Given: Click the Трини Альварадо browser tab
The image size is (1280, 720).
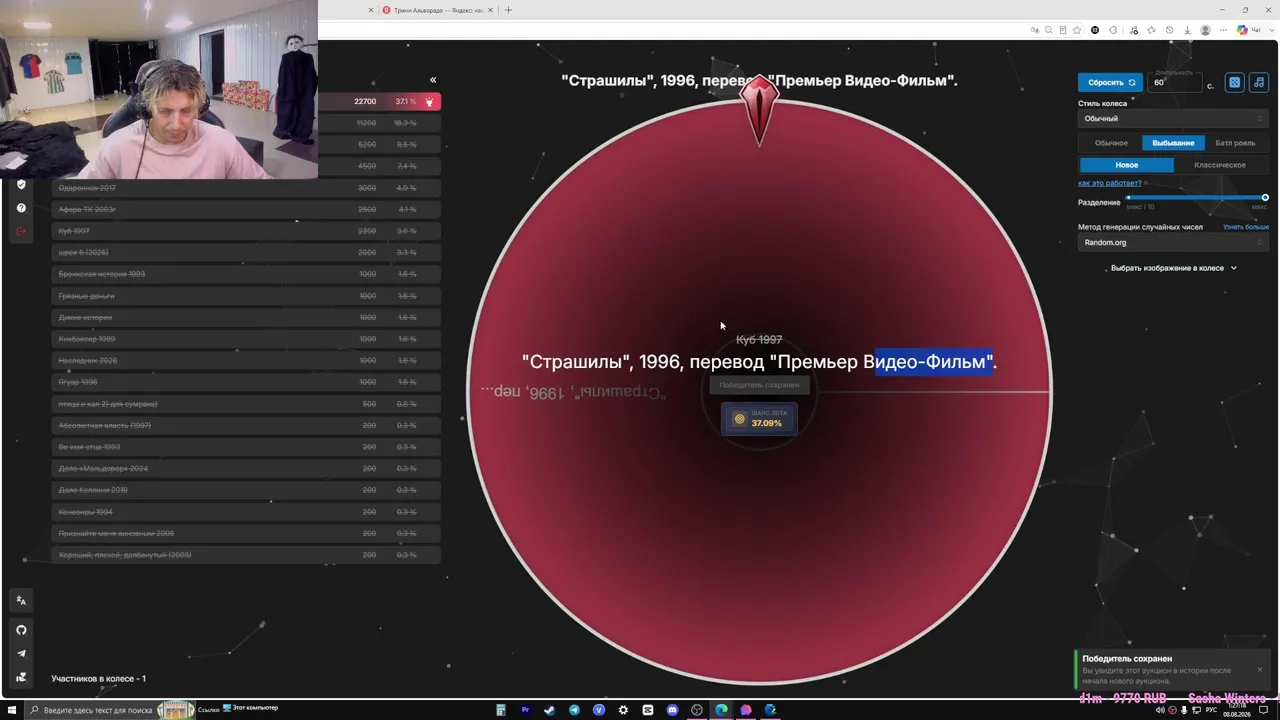Looking at the screenshot, I should click(x=437, y=10).
